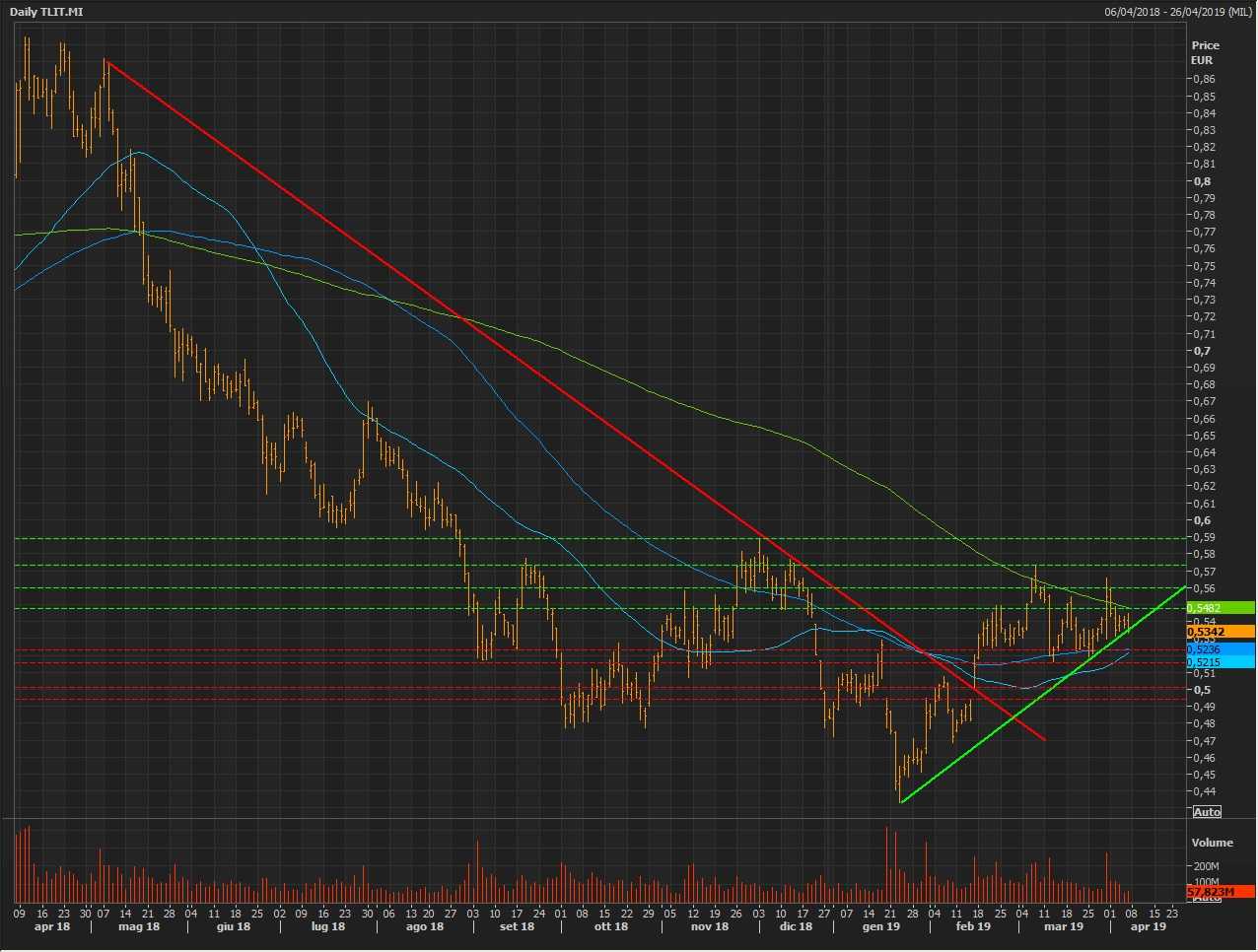Click the Price EUR axis header
Viewport: 1258px width, 952px height.
click(x=1205, y=52)
